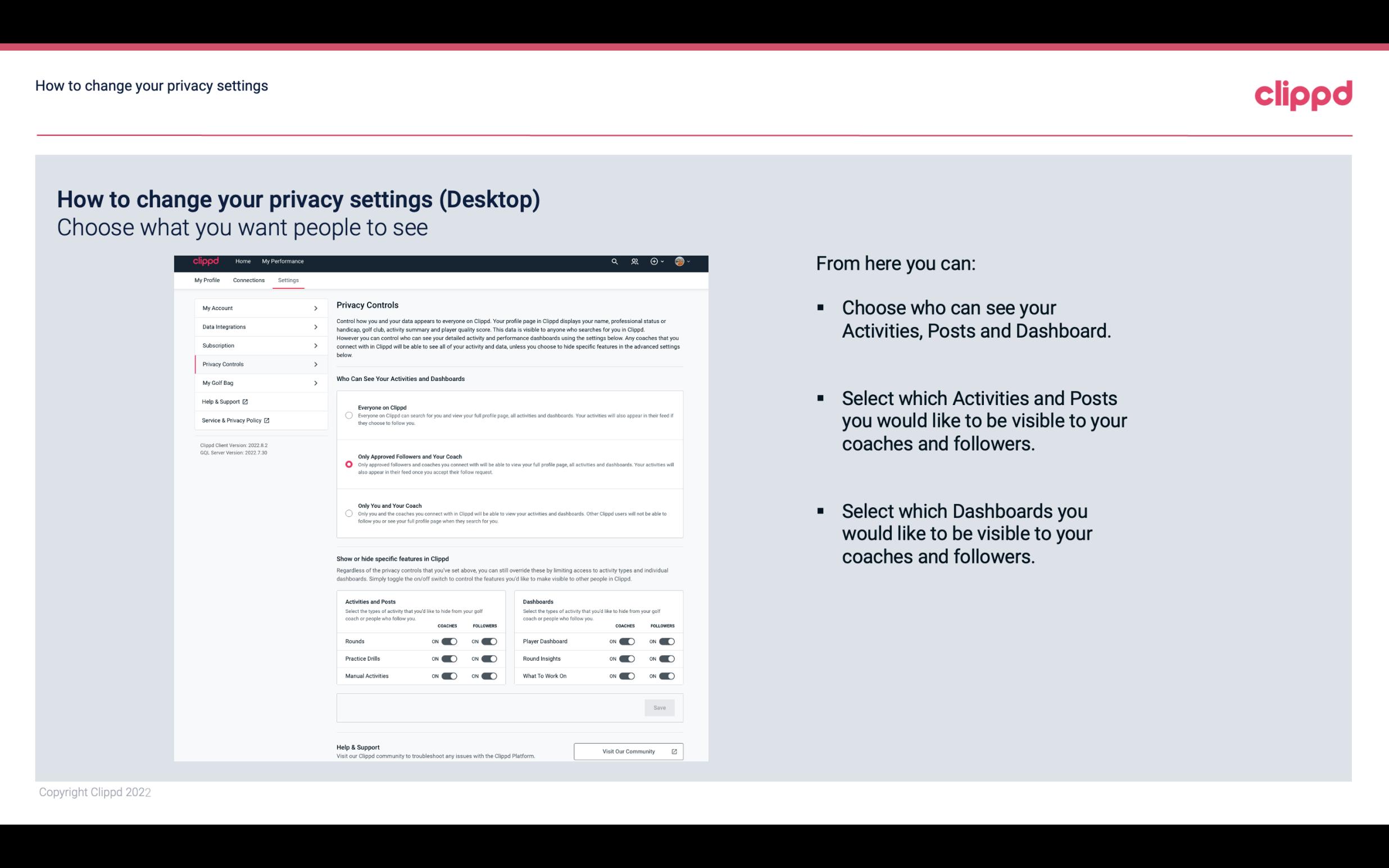Screen dimensions: 1389x868
Task: Click the search icon in top navigation
Action: coord(614,261)
